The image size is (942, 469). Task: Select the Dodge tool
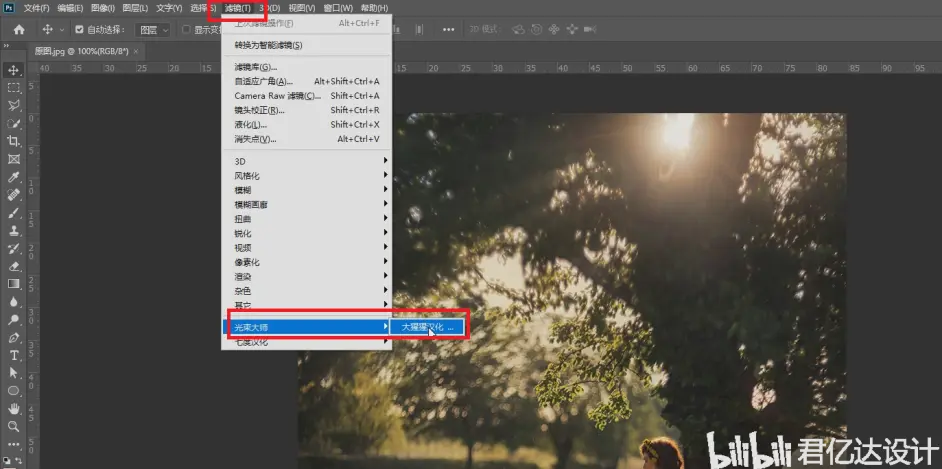click(x=13, y=319)
